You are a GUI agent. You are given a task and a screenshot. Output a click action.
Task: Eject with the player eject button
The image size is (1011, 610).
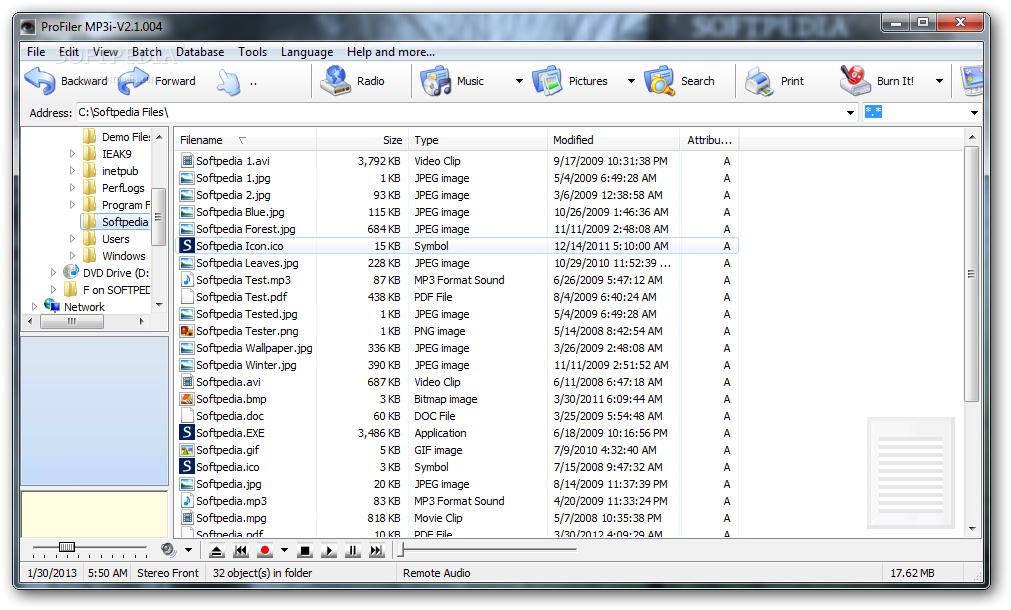217,551
